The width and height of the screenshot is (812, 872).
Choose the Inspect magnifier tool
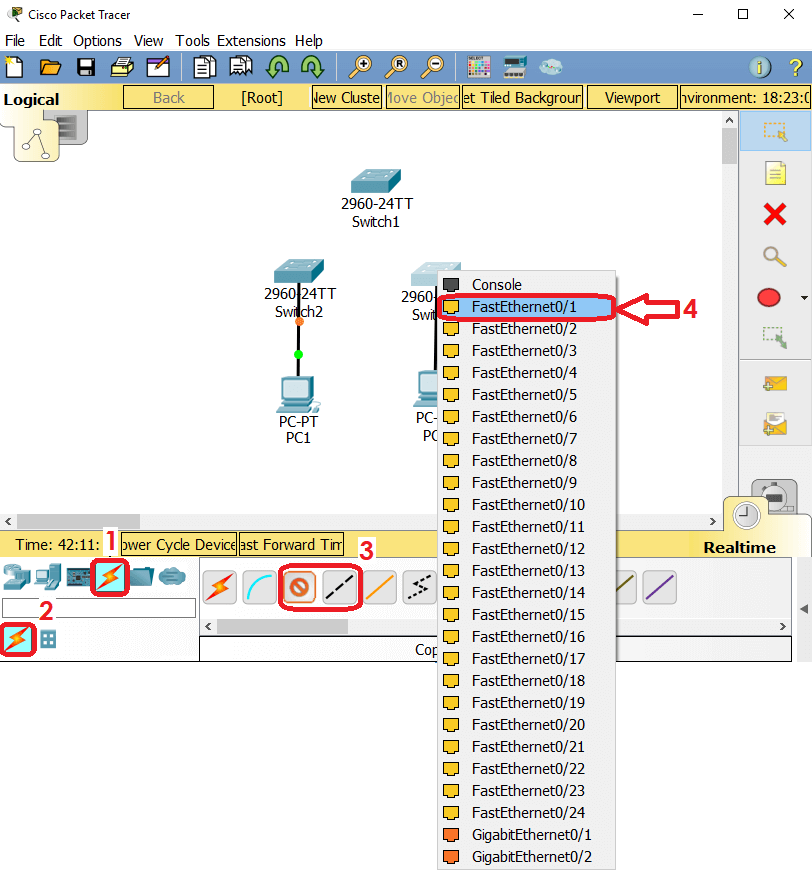775,256
